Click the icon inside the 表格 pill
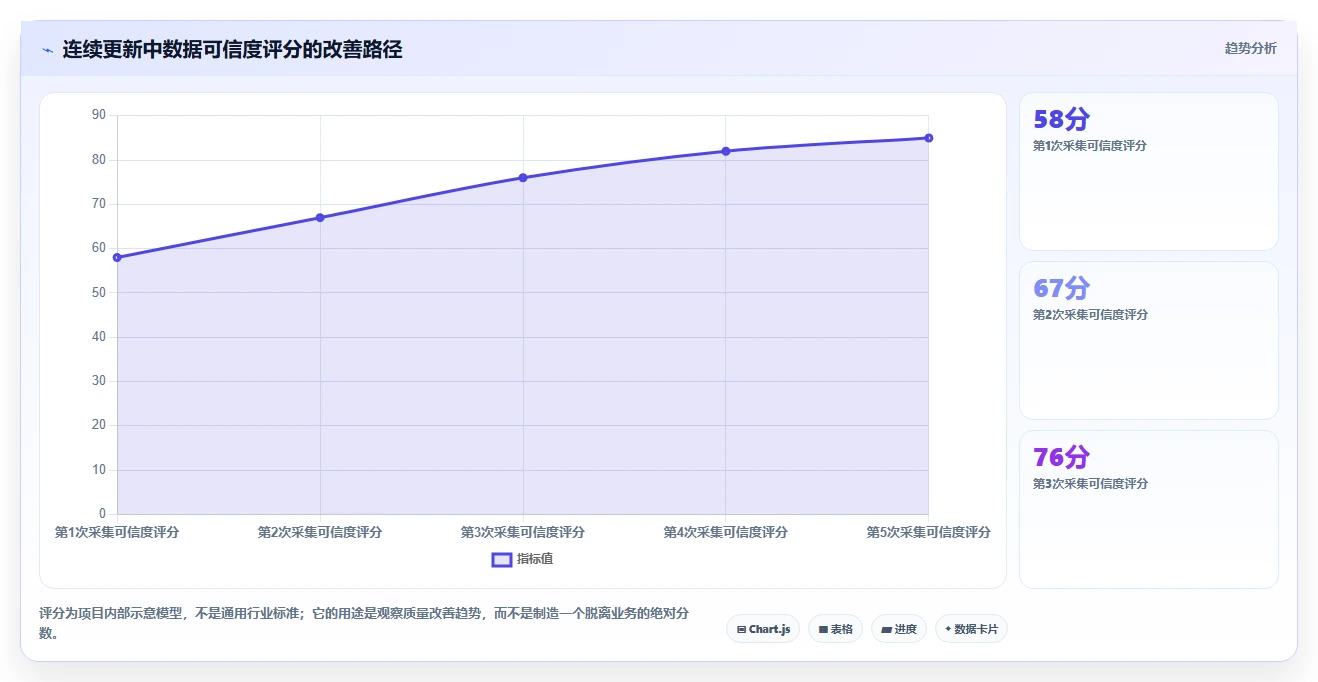This screenshot has height=682, width=1318. pyautogui.click(x=823, y=629)
